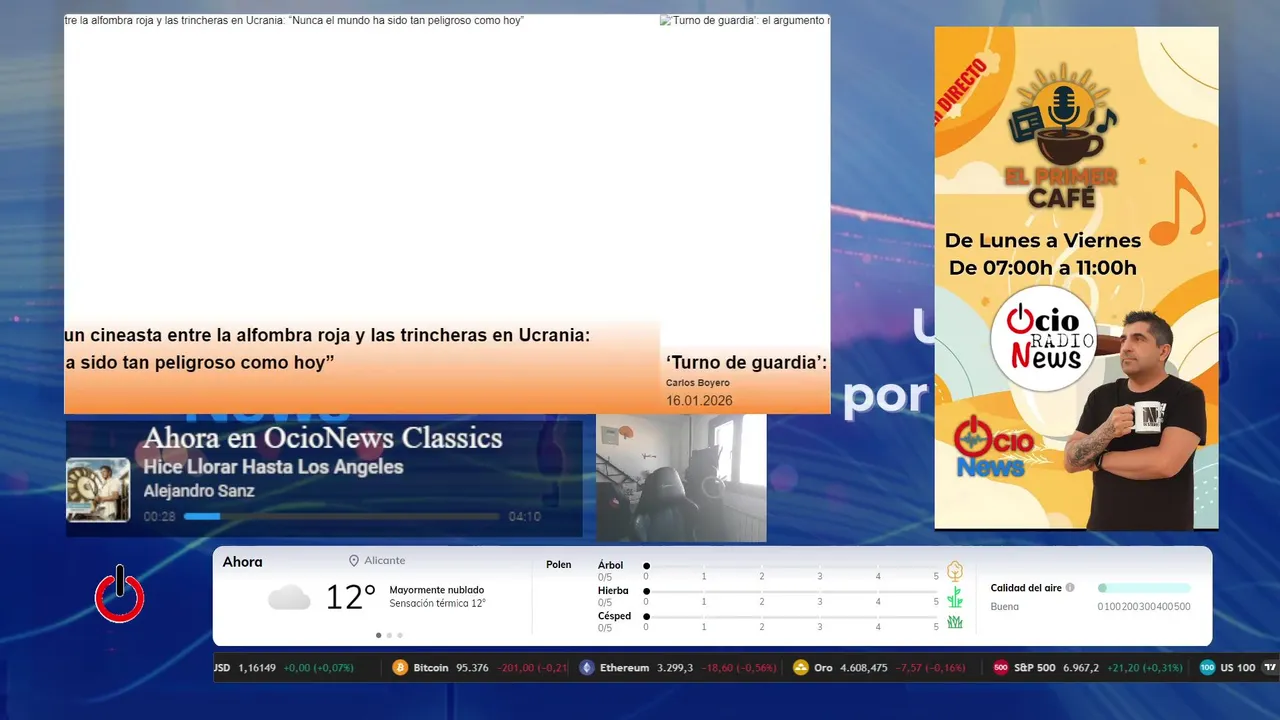Click the Árbol pollen level slider
1280x720 pixels.
(791, 566)
